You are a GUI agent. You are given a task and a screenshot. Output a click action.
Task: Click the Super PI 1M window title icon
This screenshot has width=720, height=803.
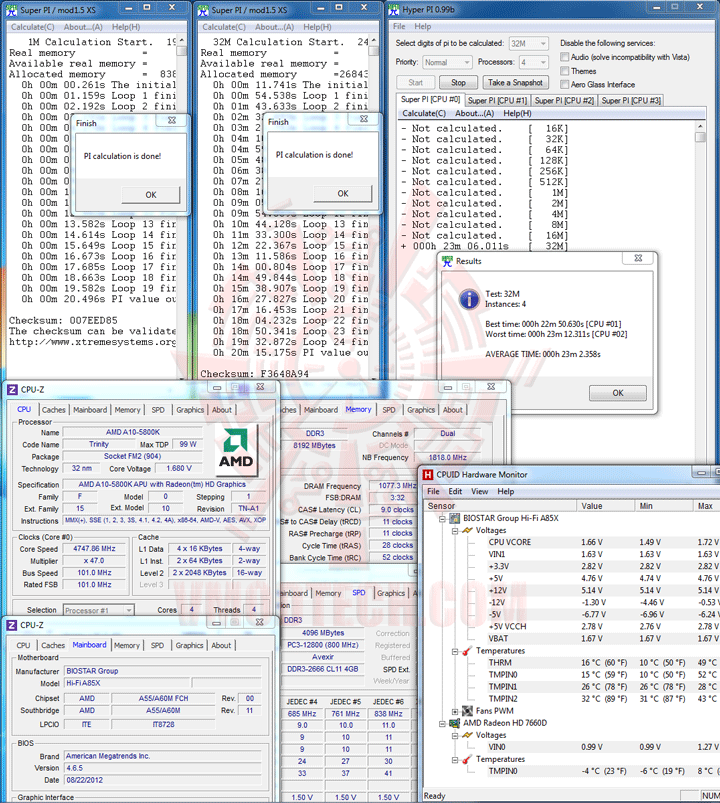point(11,10)
